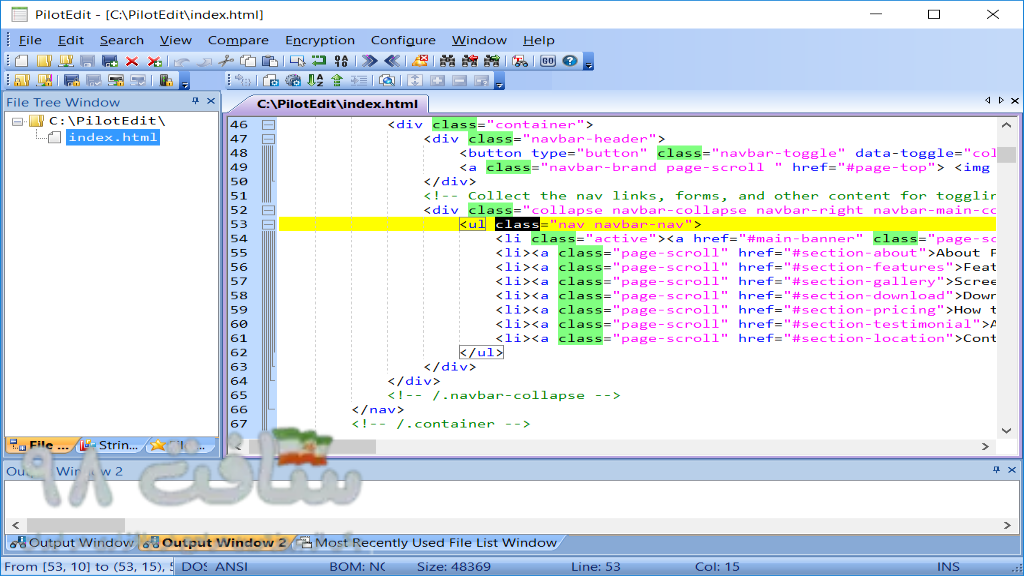The width and height of the screenshot is (1024, 576).
Task: Click the find previous binoculars icon
Action: point(470,61)
